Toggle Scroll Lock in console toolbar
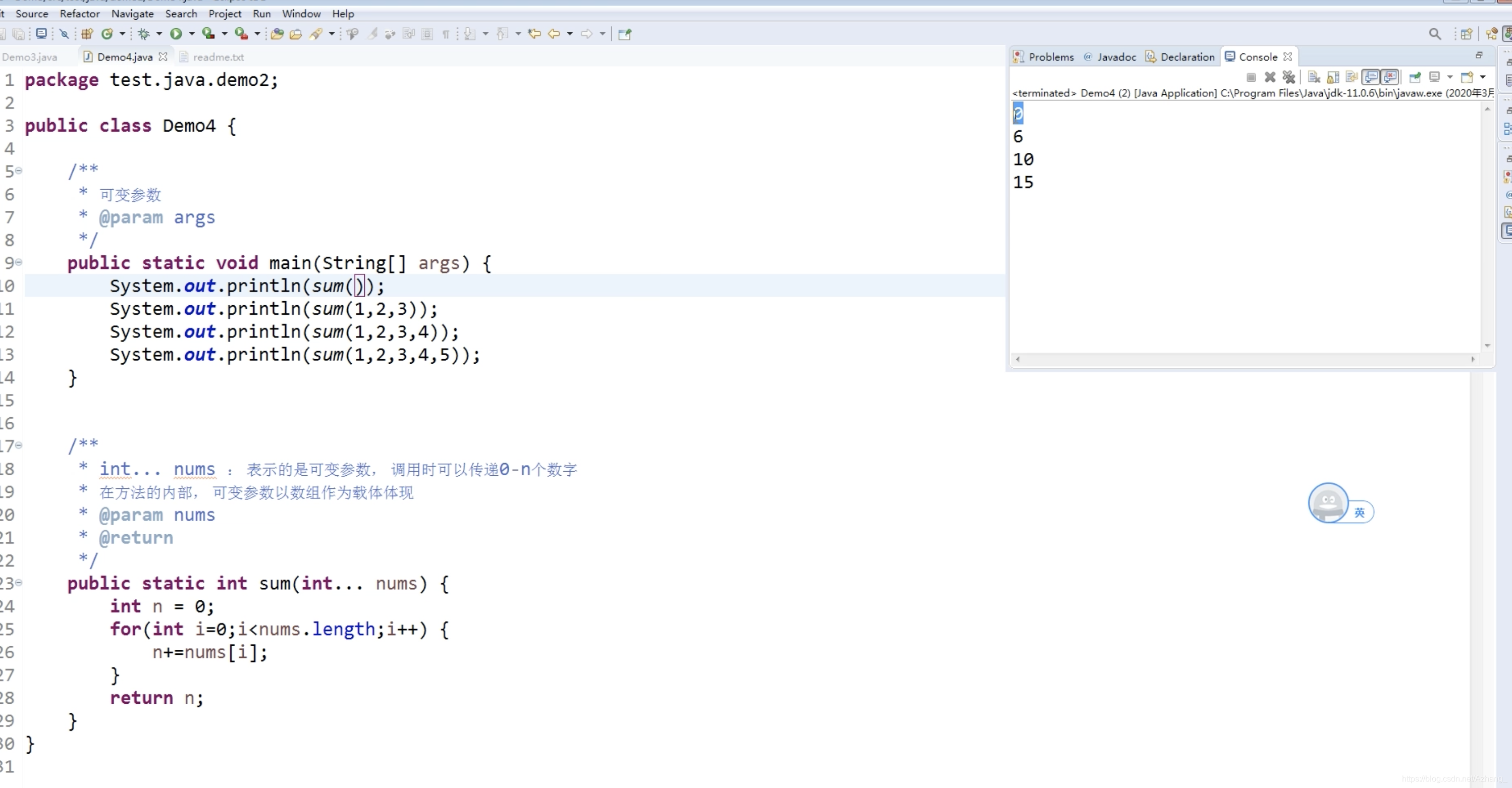Image resolution: width=1512 pixels, height=788 pixels. (x=1333, y=77)
